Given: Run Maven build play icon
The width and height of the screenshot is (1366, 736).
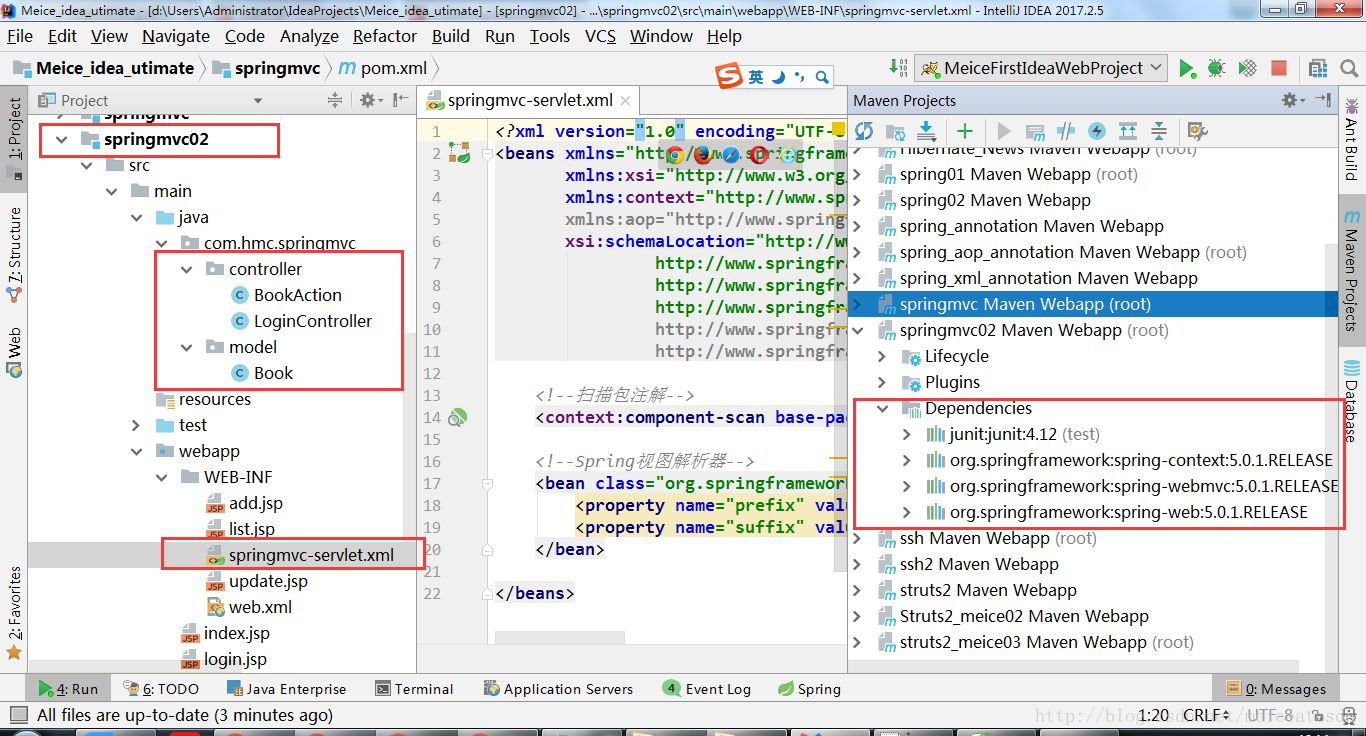Looking at the screenshot, I should pyautogui.click(x=1004, y=131).
